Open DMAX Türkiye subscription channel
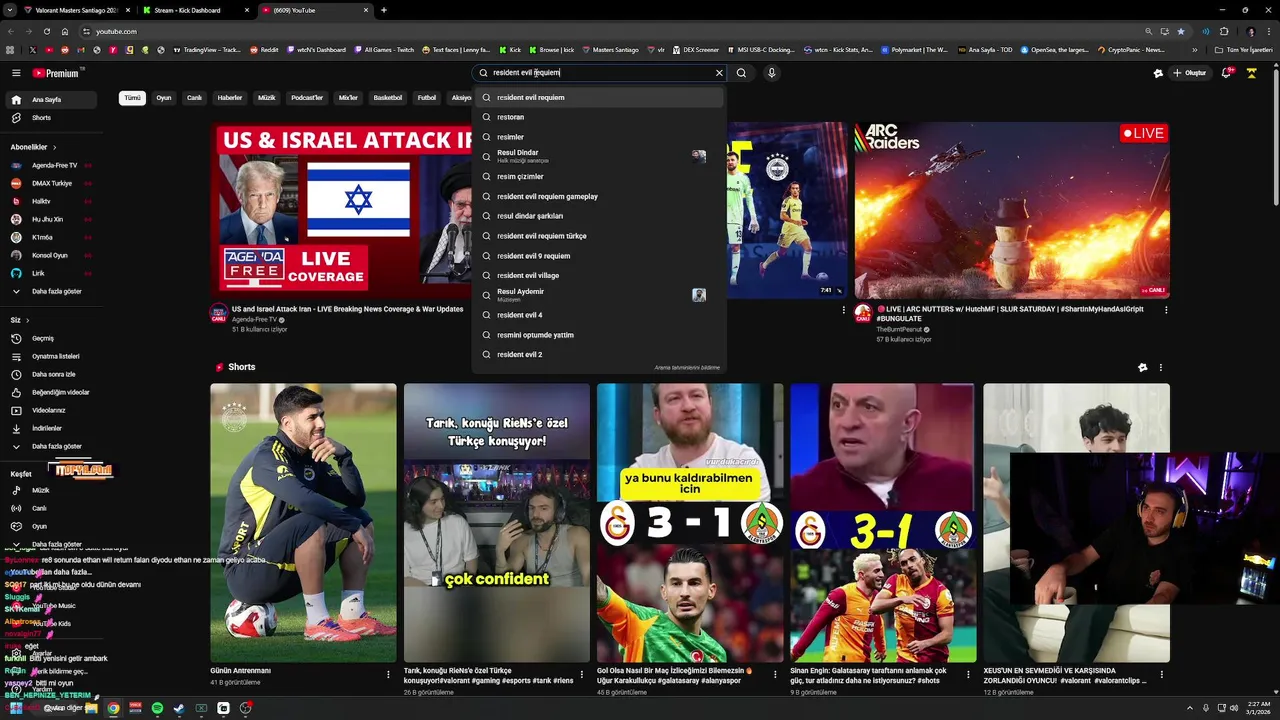This screenshot has width=1280, height=720. coord(51,183)
